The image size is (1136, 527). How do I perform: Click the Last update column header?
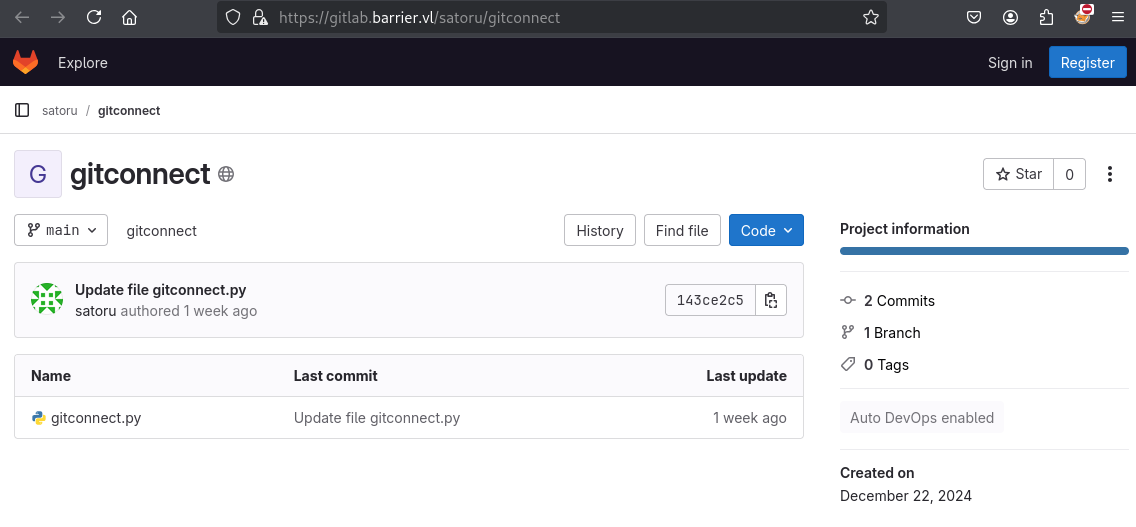(746, 375)
